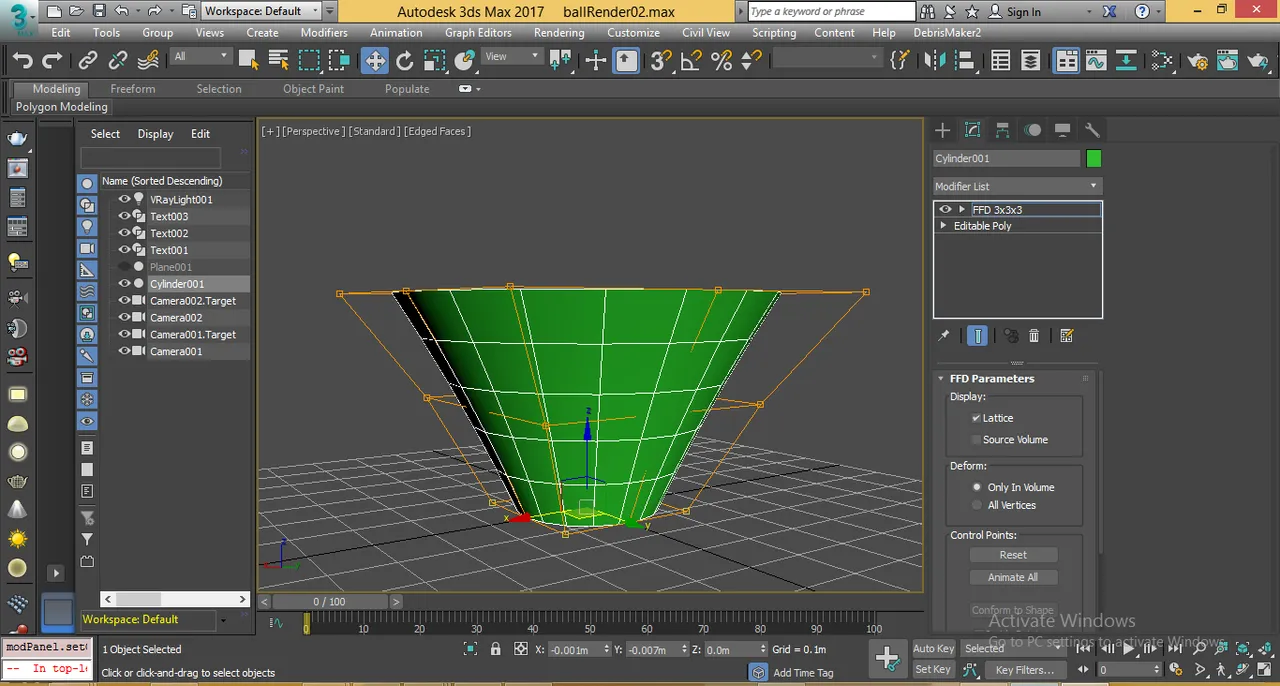
Task: Toggle the Angle Snap icon
Action: click(691, 61)
